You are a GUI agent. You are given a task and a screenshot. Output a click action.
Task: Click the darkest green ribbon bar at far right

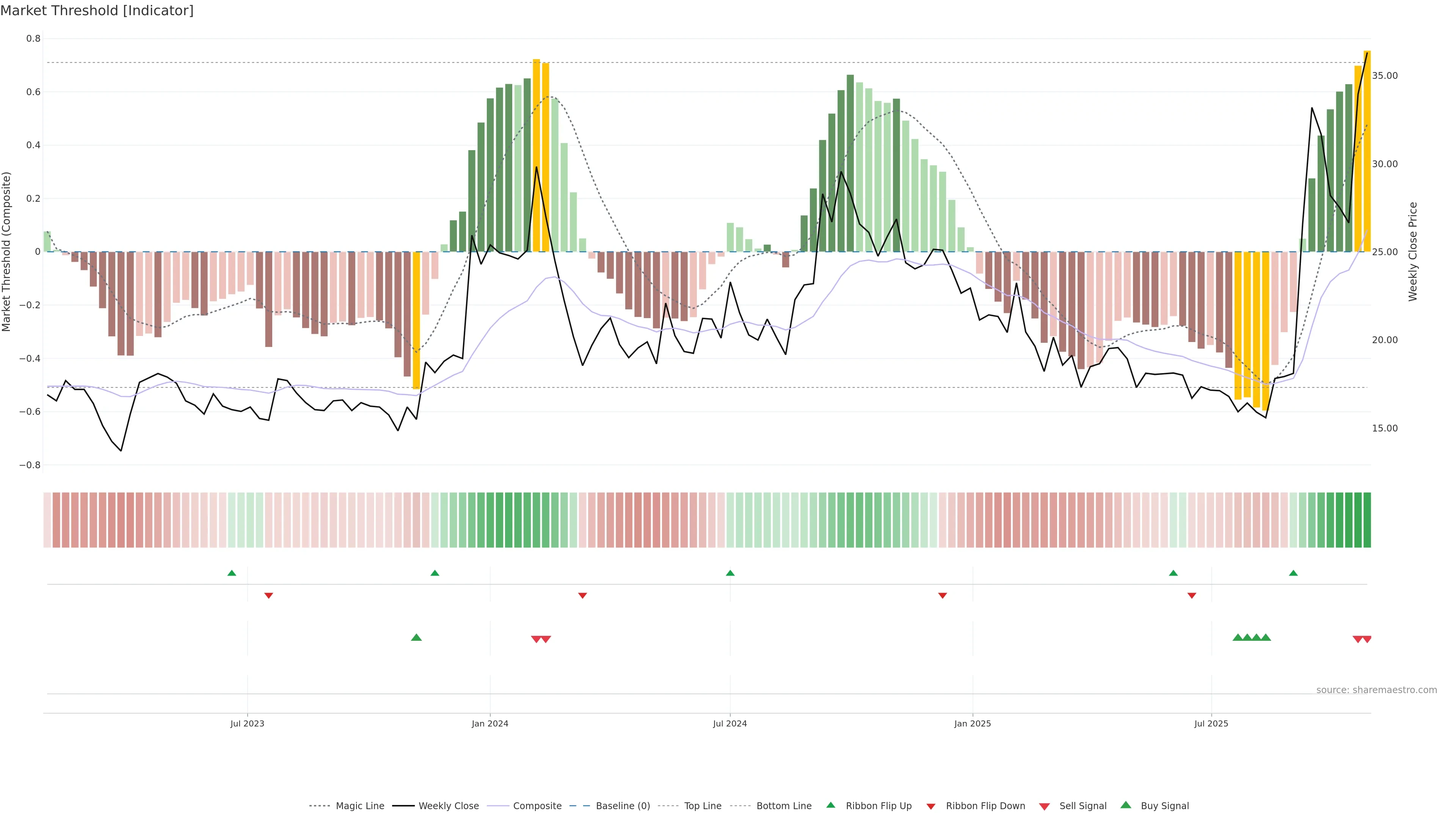[x=1367, y=519]
